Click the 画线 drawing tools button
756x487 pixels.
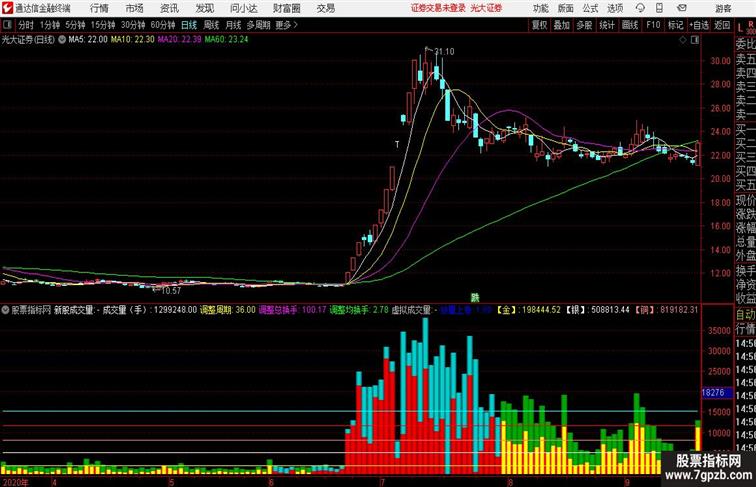pos(630,25)
